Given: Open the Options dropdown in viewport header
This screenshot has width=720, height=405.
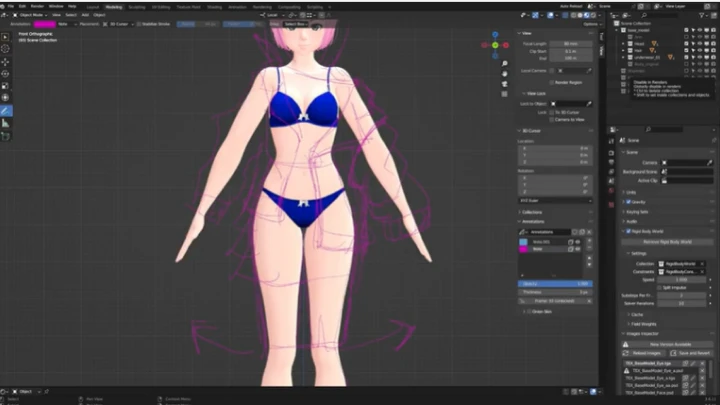Looking at the screenshot, I should point(592,24).
